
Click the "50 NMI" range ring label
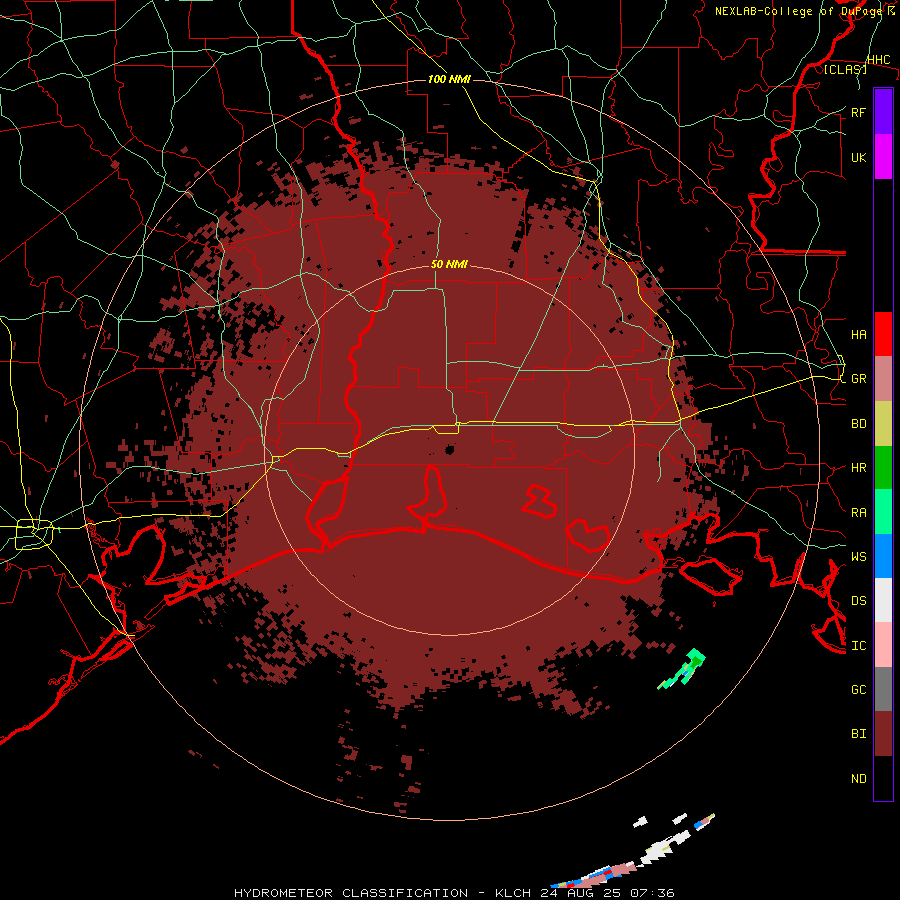(449, 265)
